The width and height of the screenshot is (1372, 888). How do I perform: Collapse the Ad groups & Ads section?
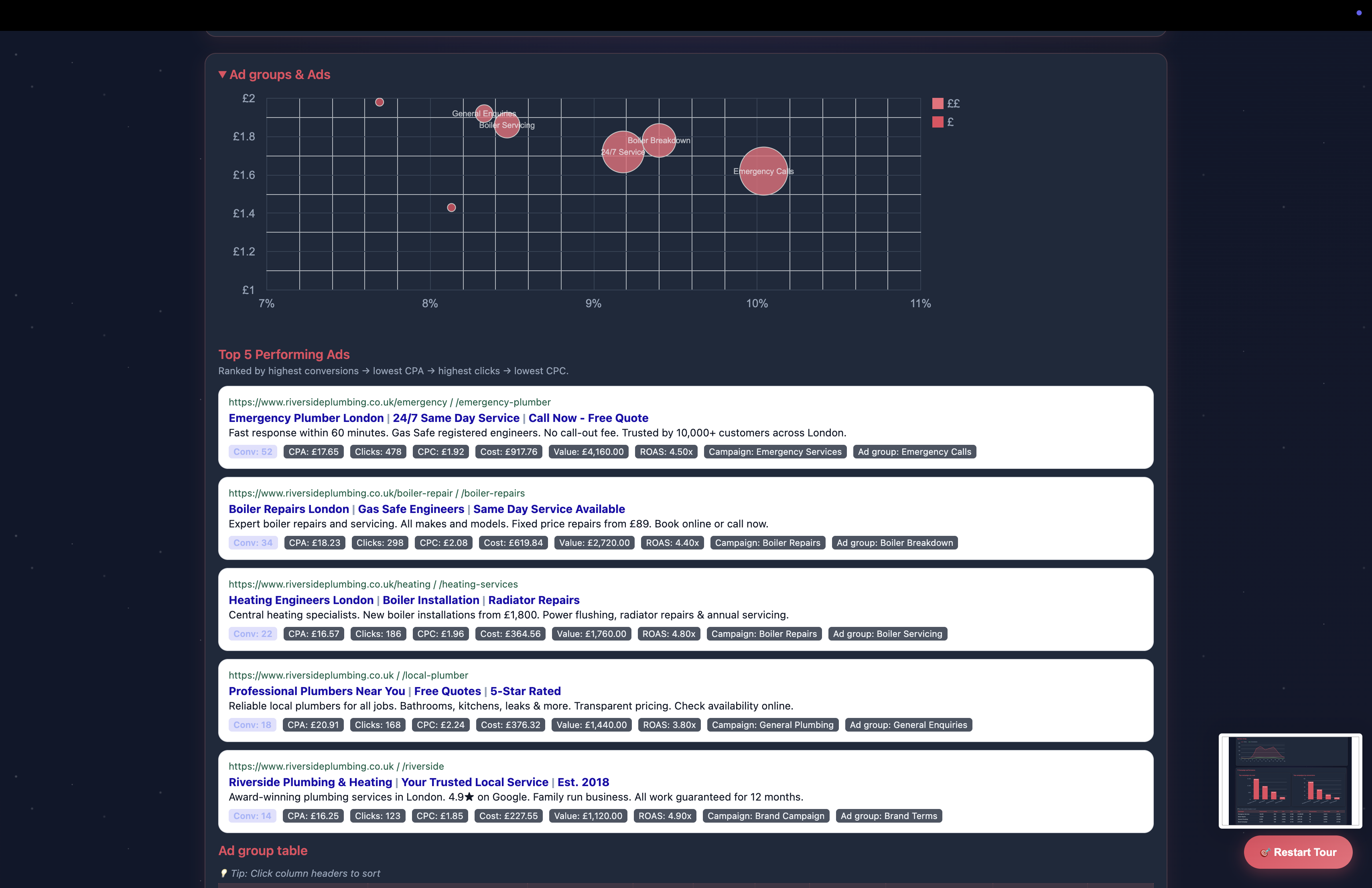(274, 74)
